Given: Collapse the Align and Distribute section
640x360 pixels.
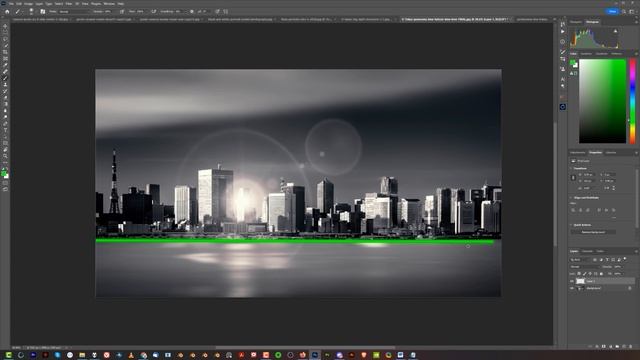Looking at the screenshot, I should pos(571,198).
